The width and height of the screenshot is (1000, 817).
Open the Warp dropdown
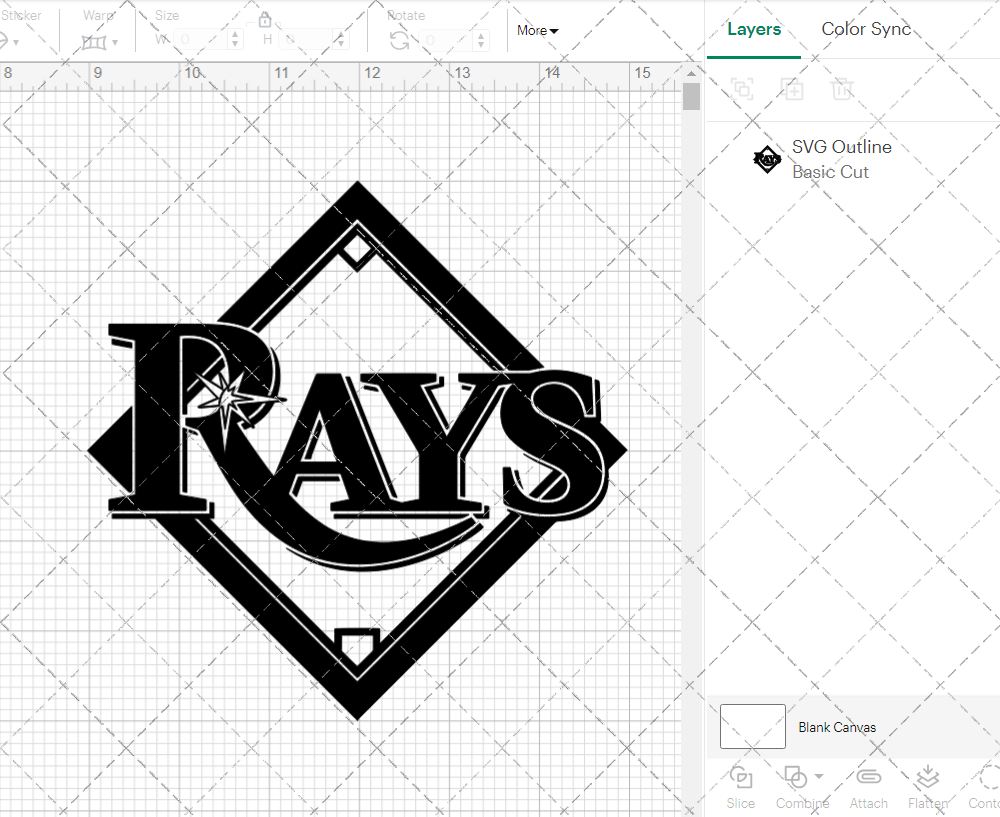100,42
